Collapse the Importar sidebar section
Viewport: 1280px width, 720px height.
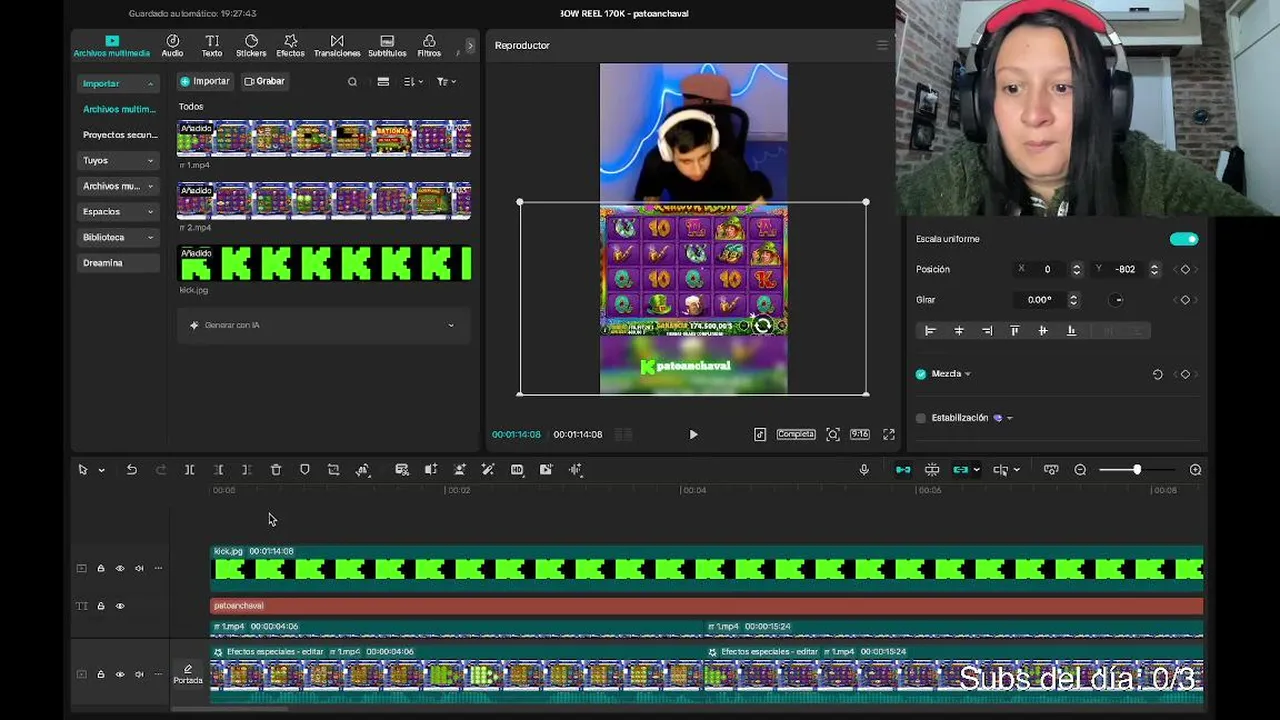coord(118,84)
